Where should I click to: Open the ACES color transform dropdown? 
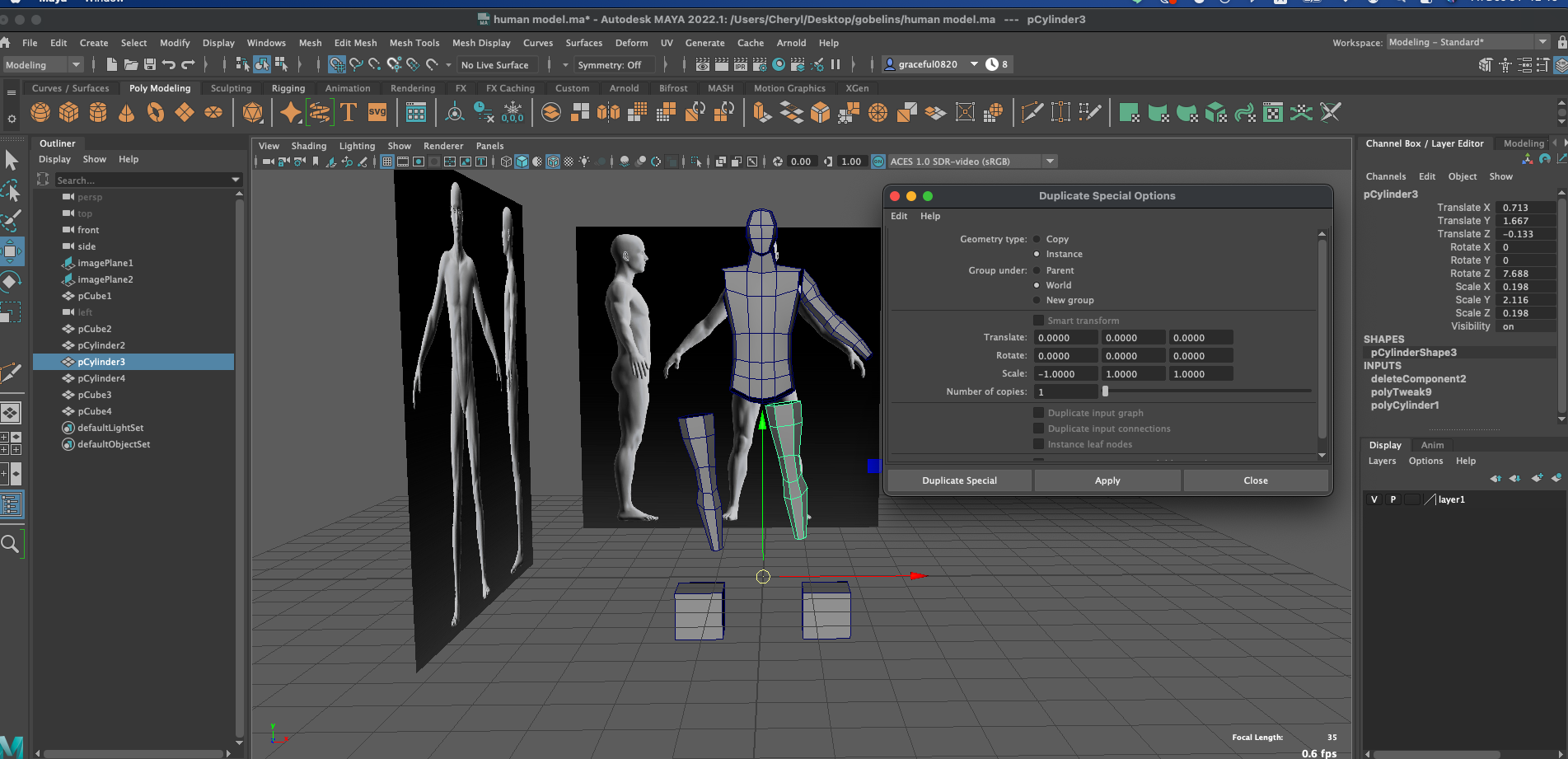[x=1050, y=162]
